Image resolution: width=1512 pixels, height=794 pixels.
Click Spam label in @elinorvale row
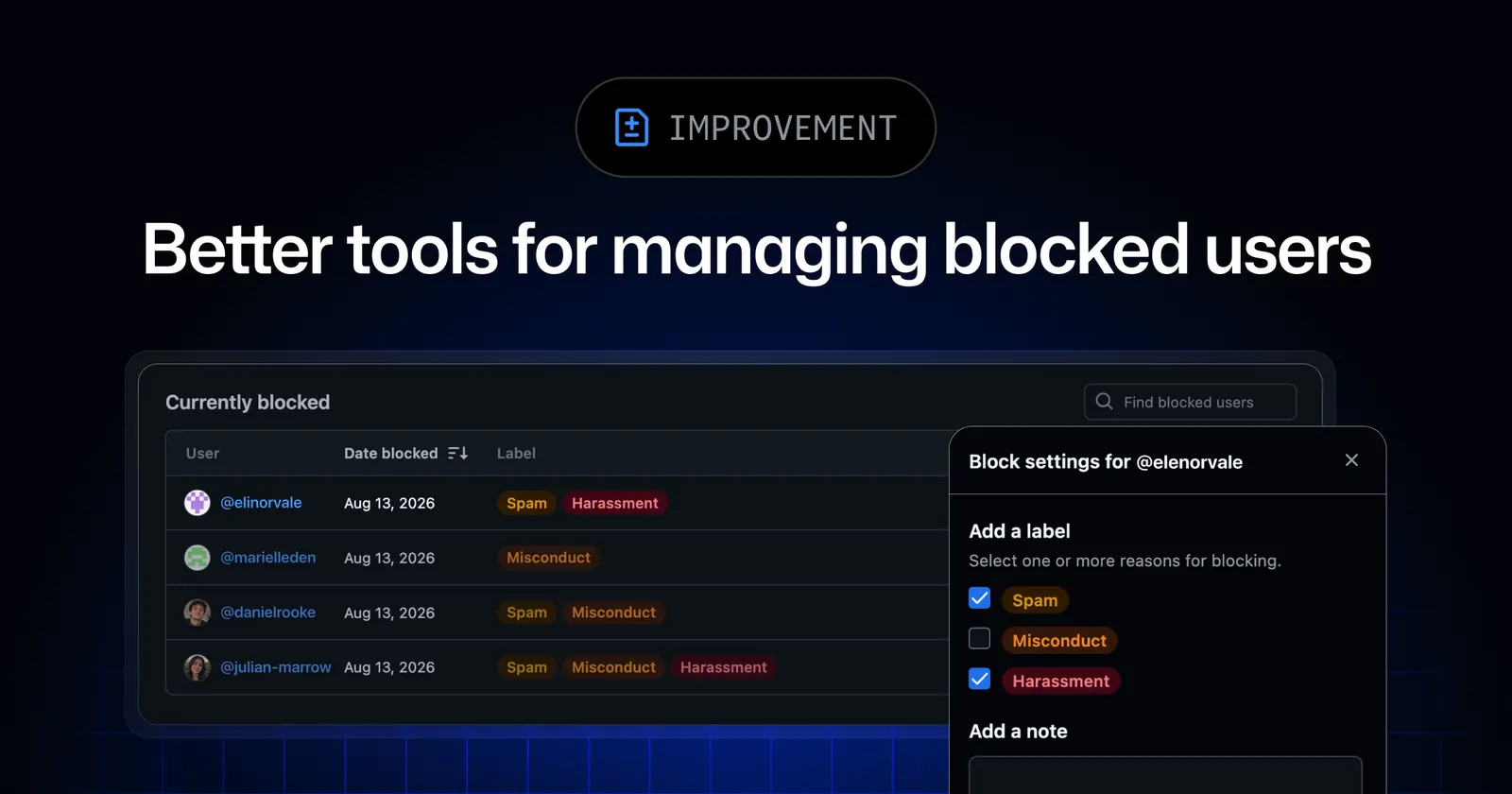pyautogui.click(x=526, y=503)
